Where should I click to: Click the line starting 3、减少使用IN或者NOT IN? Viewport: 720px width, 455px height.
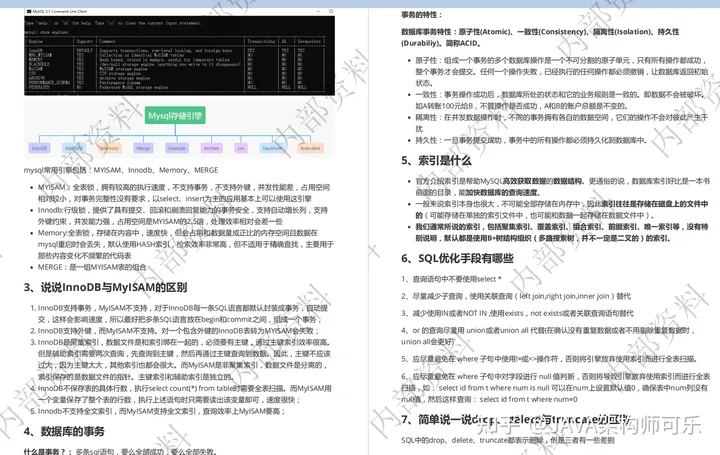pos(518,313)
